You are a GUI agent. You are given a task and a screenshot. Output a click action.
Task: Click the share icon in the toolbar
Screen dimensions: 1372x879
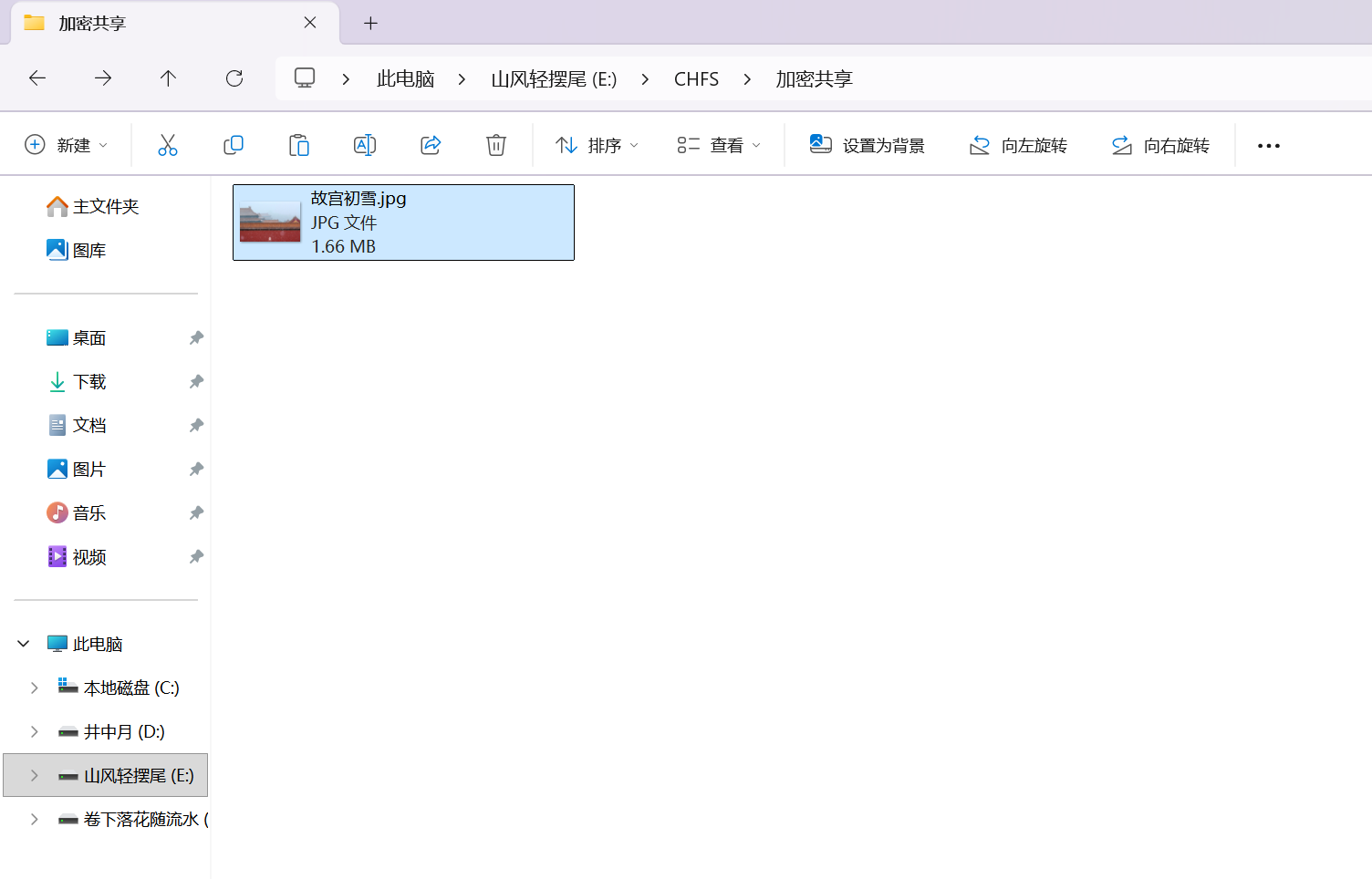pyautogui.click(x=430, y=144)
